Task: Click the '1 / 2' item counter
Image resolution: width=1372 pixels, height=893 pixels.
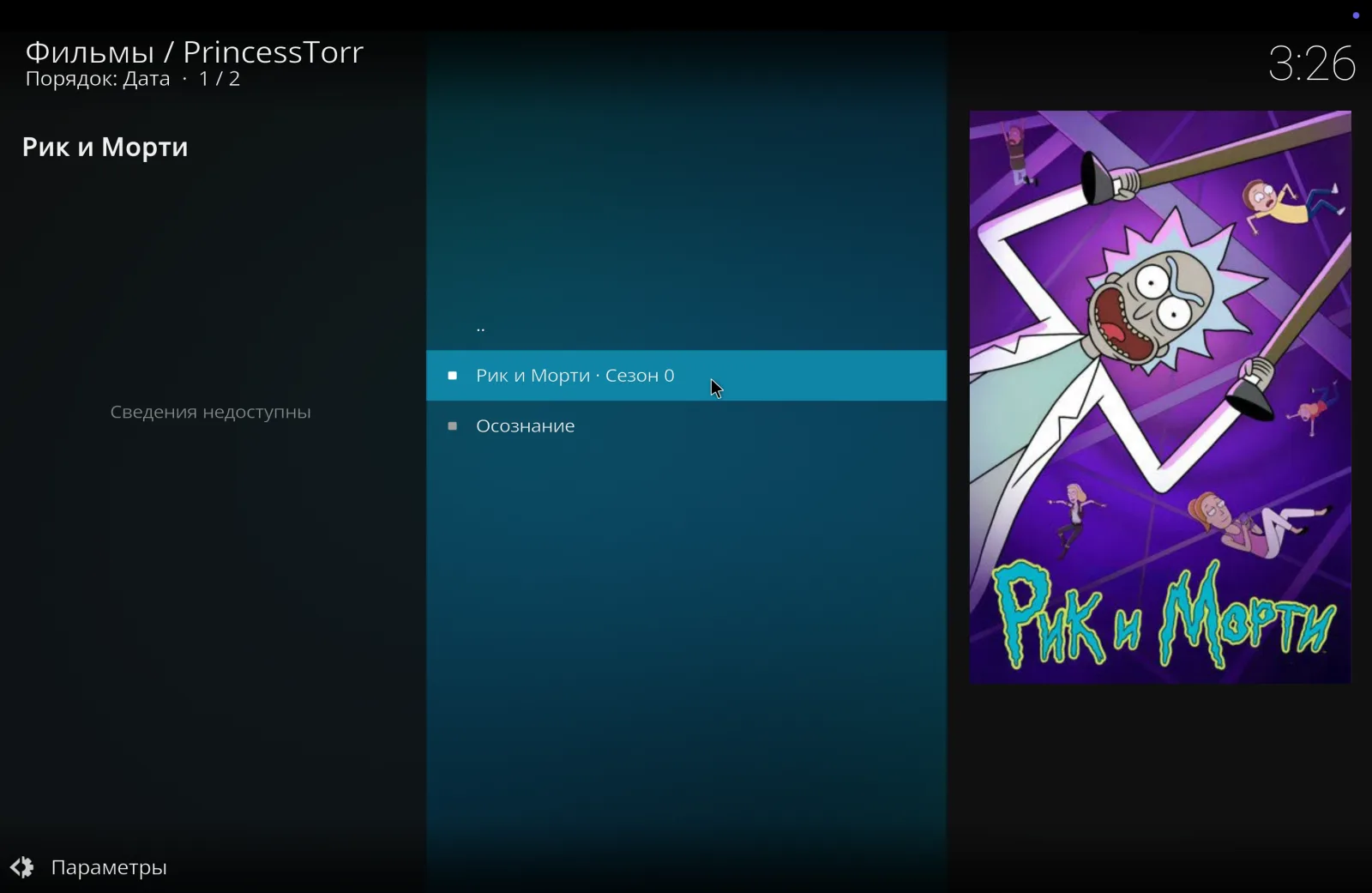Action: [220, 79]
